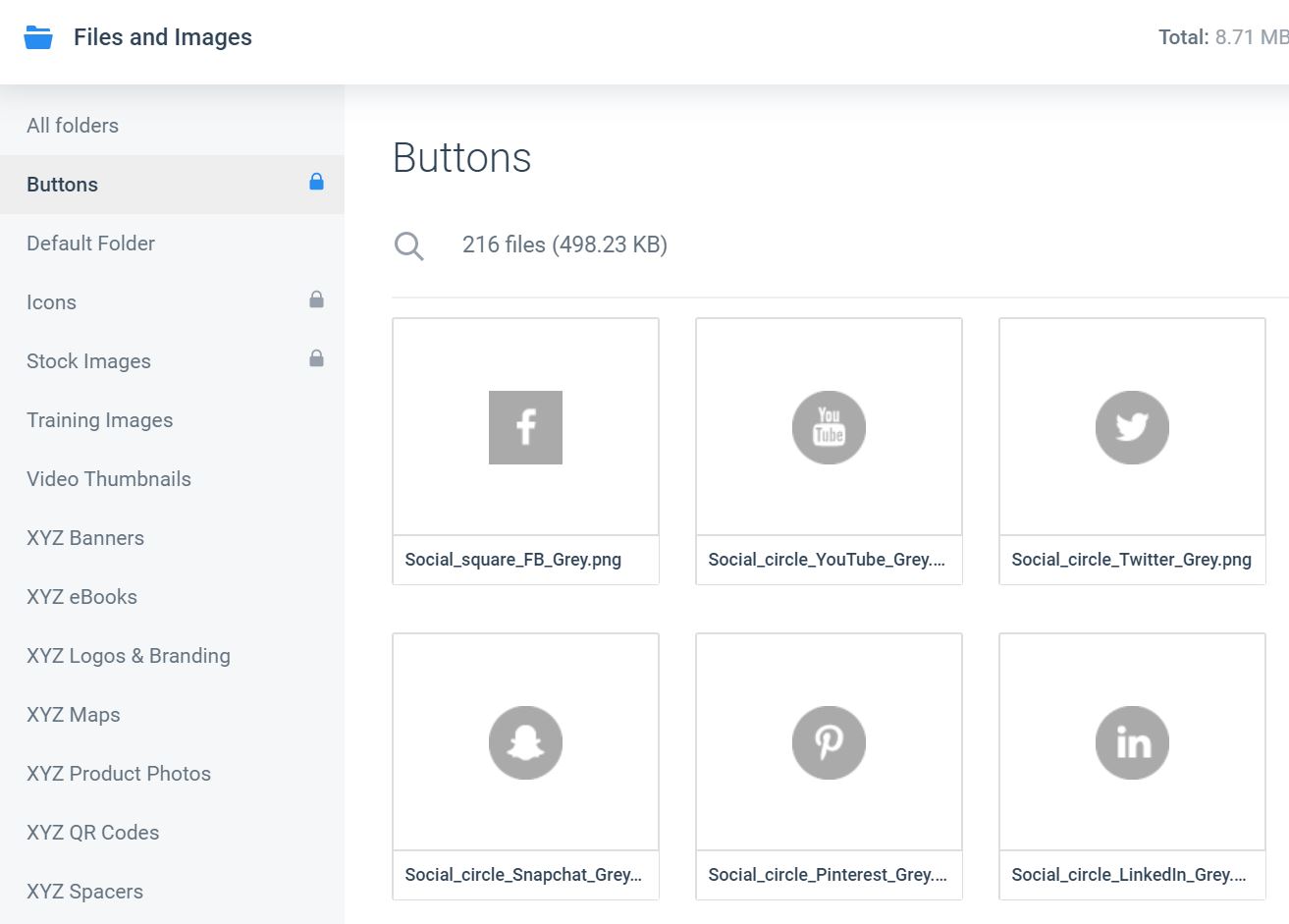Viewport: 1289px width, 924px height.
Task: Open the XYZ Product Photos folder
Action: pos(172,774)
